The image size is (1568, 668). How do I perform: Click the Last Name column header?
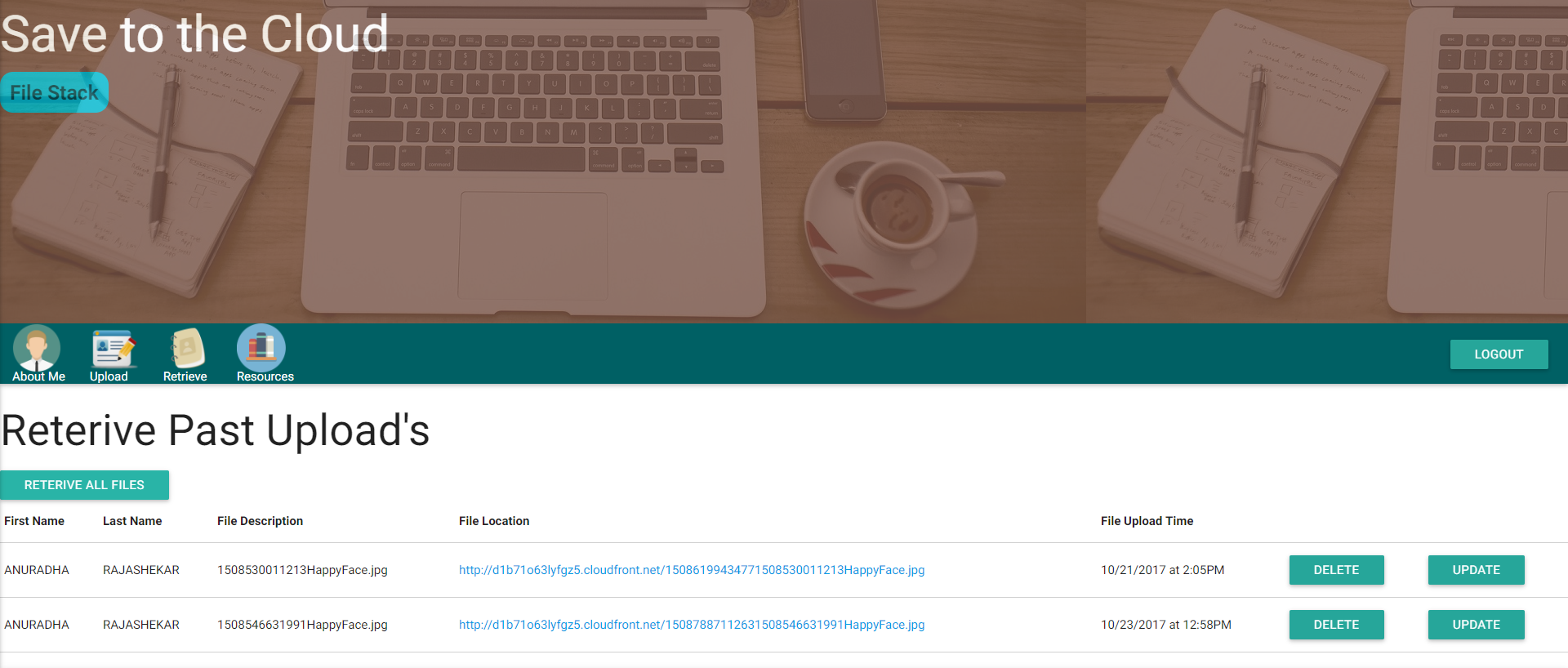pos(132,521)
